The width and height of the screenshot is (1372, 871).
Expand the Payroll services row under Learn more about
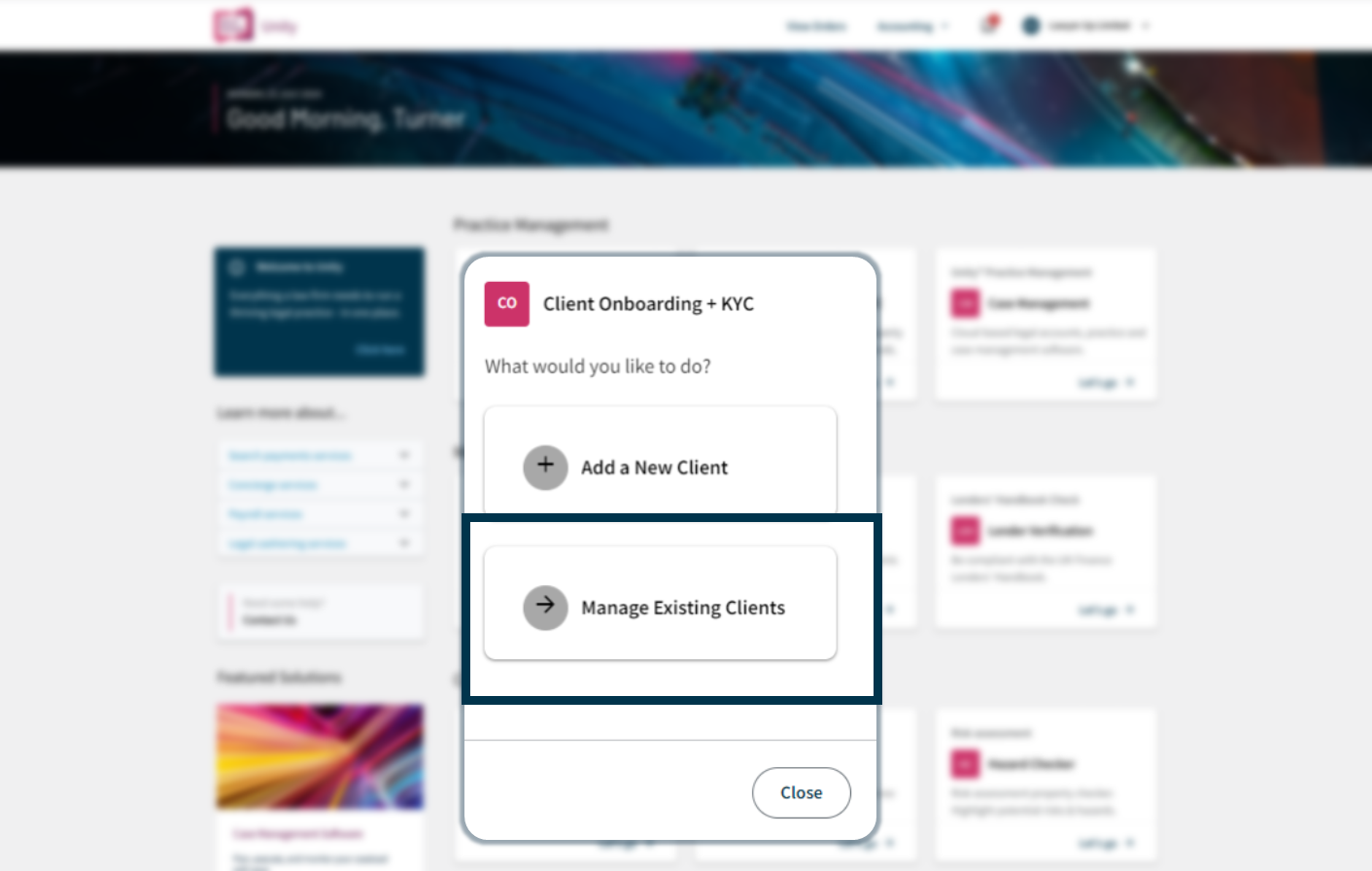[x=319, y=514]
